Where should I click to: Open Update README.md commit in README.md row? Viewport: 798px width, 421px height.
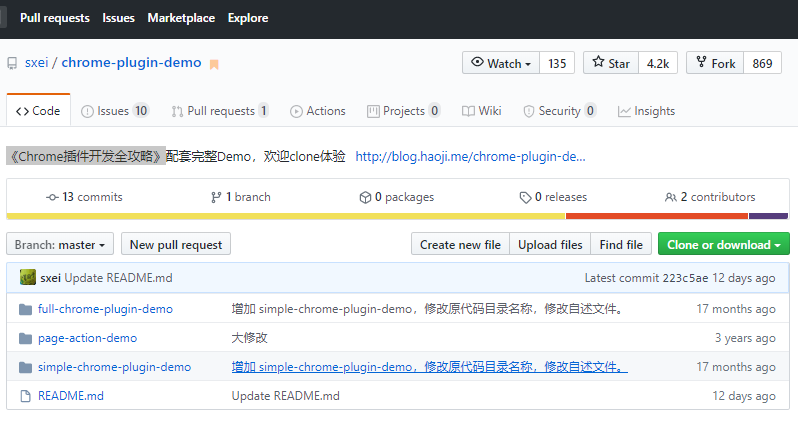286,396
